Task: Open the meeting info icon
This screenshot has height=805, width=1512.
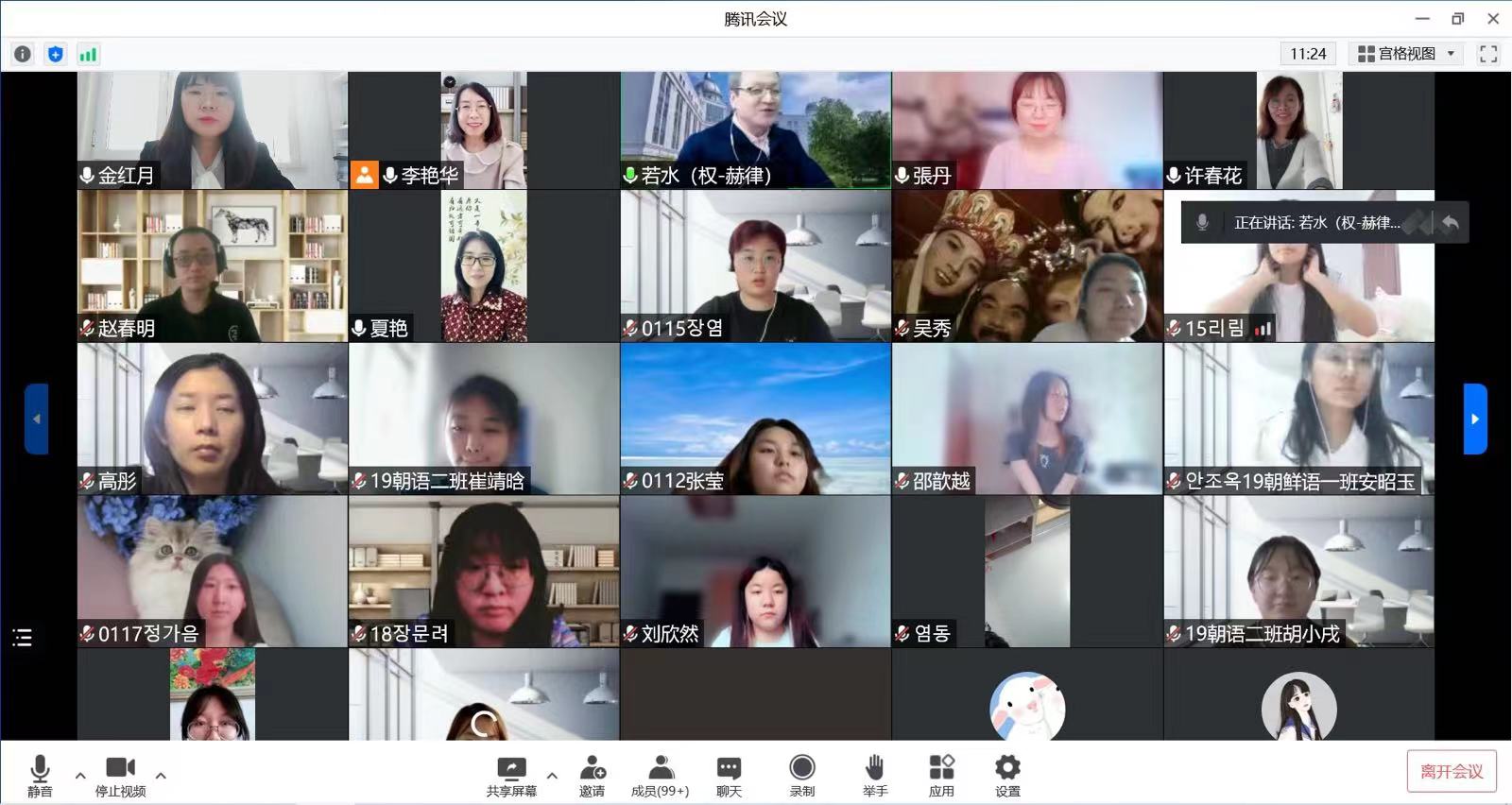Action: 23,54
